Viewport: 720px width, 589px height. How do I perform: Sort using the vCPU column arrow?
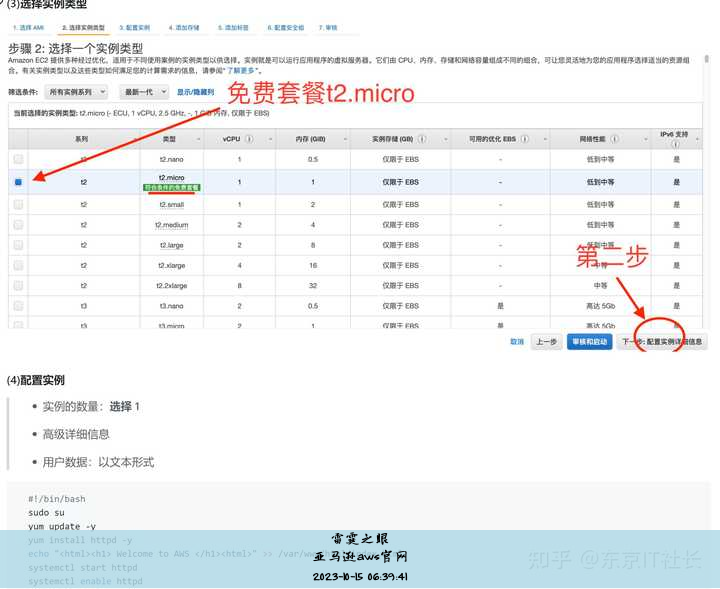point(270,139)
